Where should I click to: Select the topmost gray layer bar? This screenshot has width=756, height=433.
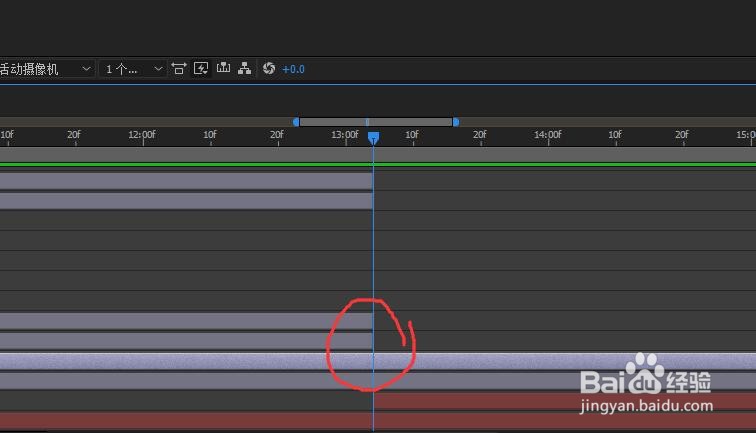(x=186, y=181)
